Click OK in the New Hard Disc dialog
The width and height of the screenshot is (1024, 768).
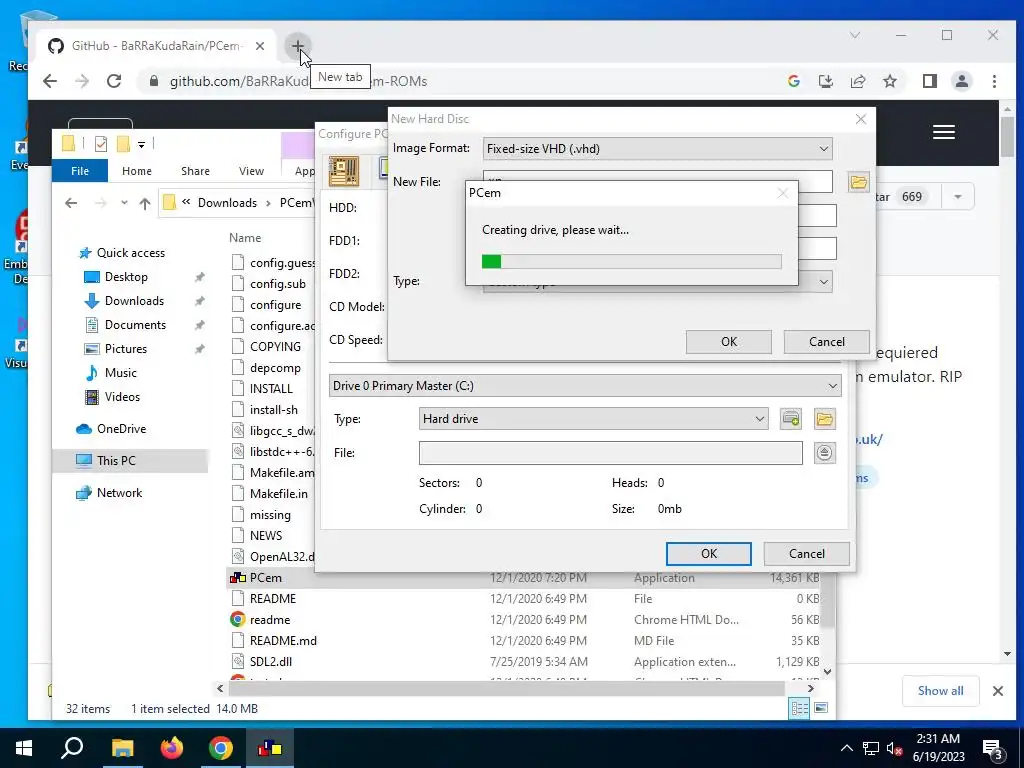tap(729, 342)
